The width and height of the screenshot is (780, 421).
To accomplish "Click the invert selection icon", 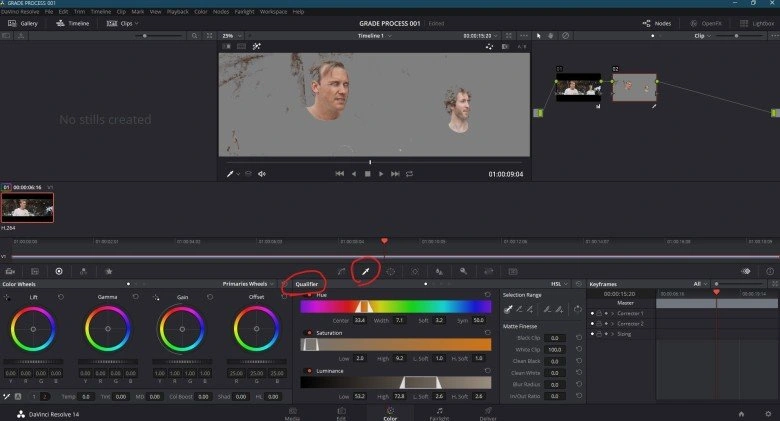I will point(578,309).
